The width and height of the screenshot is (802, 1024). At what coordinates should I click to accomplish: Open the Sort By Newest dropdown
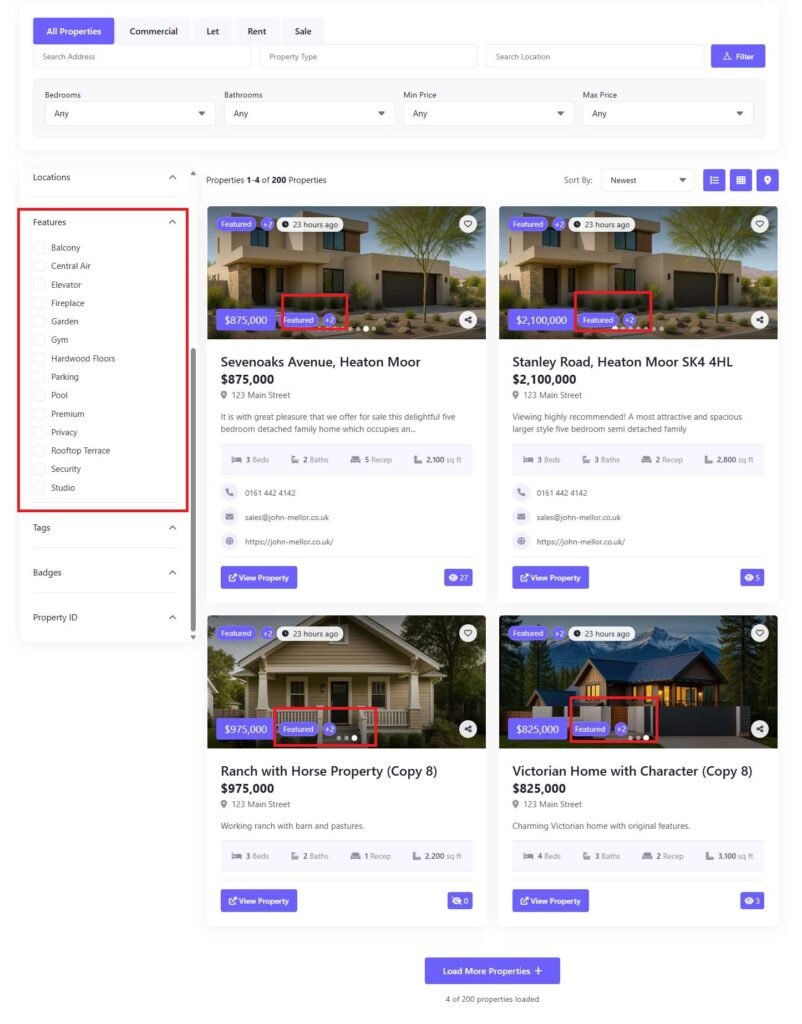point(650,180)
